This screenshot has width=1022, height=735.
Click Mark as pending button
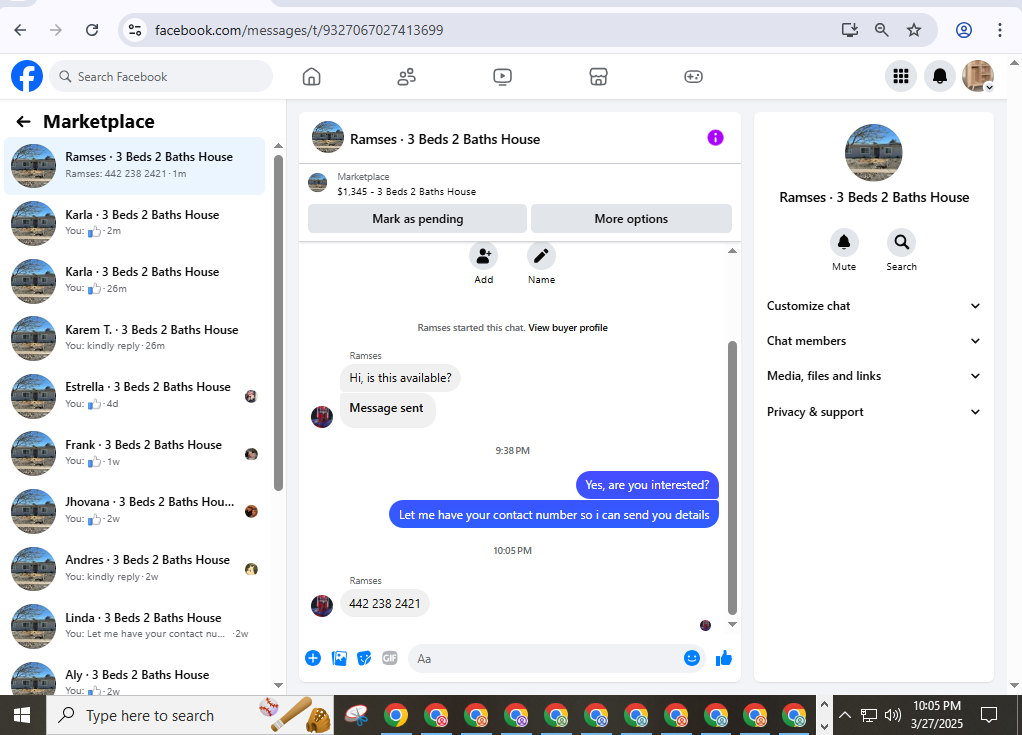[x=417, y=219]
